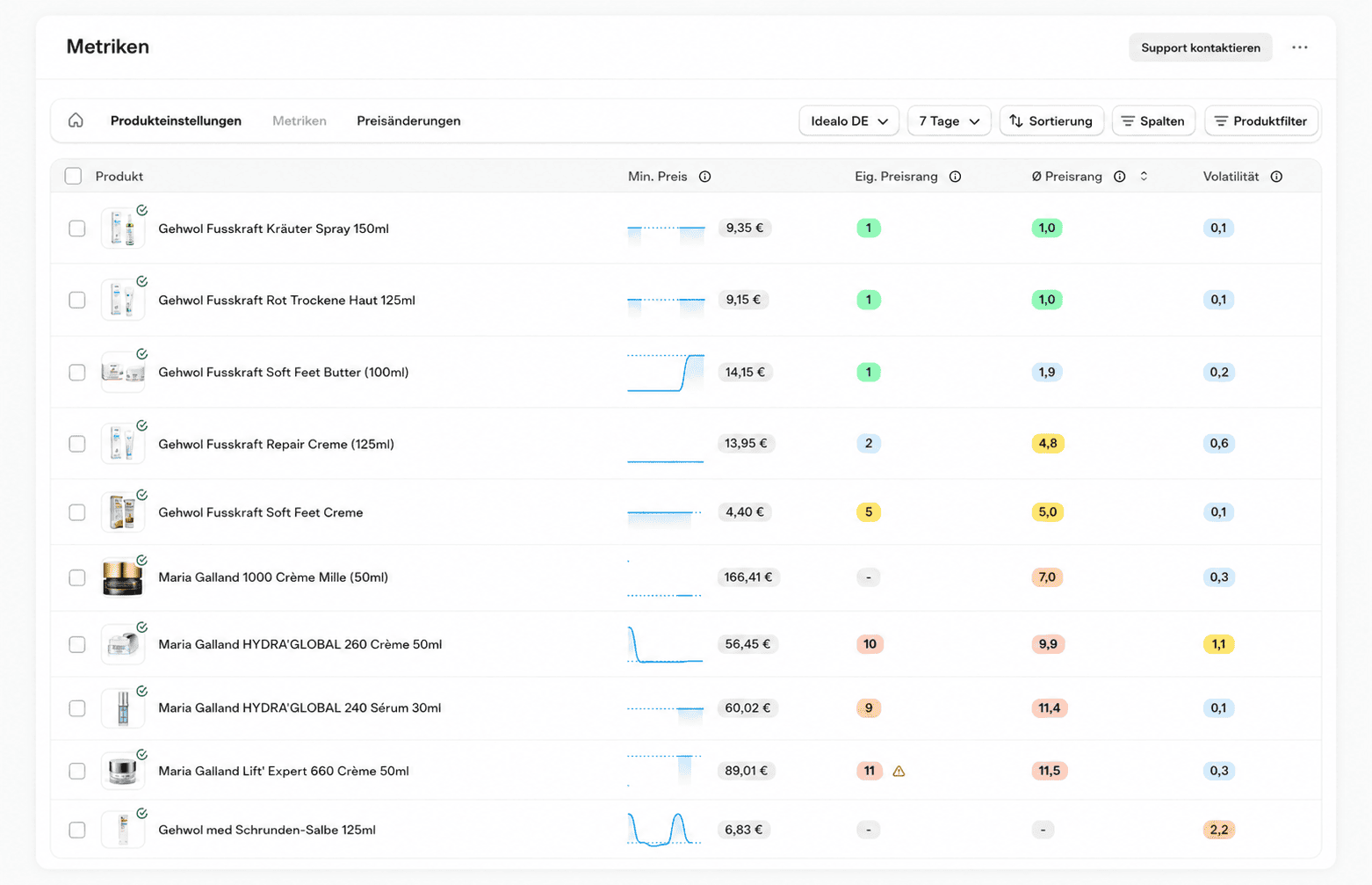The width and height of the screenshot is (1372, 885).
Task: Open Gehwol med Schrunden-Salbe 125ml product
Action: (x=267, y=830)
